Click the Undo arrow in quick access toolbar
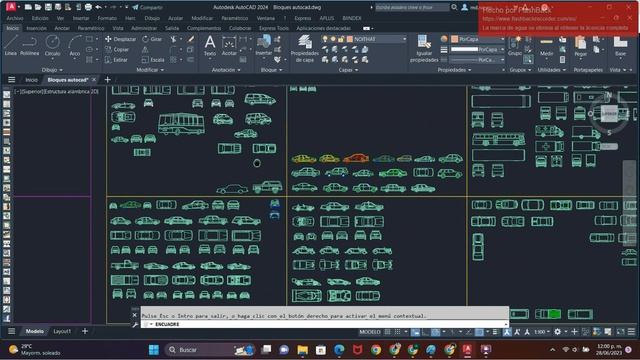 [98, 7]
